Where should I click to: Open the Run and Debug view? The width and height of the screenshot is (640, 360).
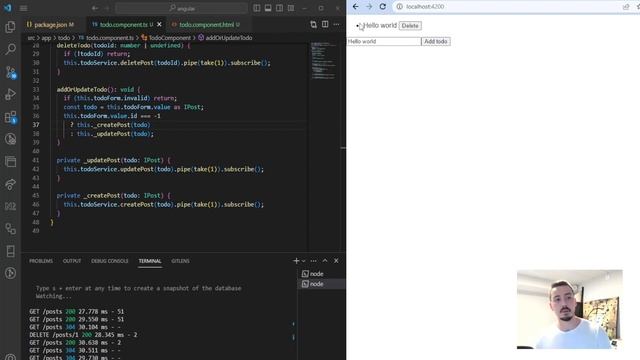point(11,95)
